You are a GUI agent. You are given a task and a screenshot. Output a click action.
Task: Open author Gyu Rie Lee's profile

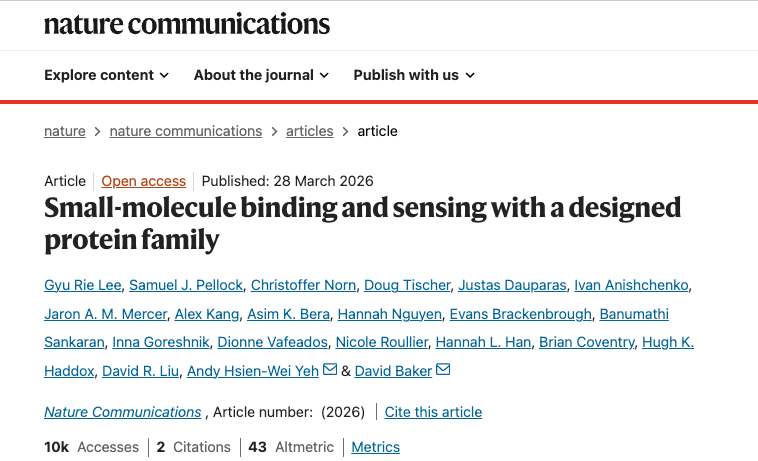[83, 285]
